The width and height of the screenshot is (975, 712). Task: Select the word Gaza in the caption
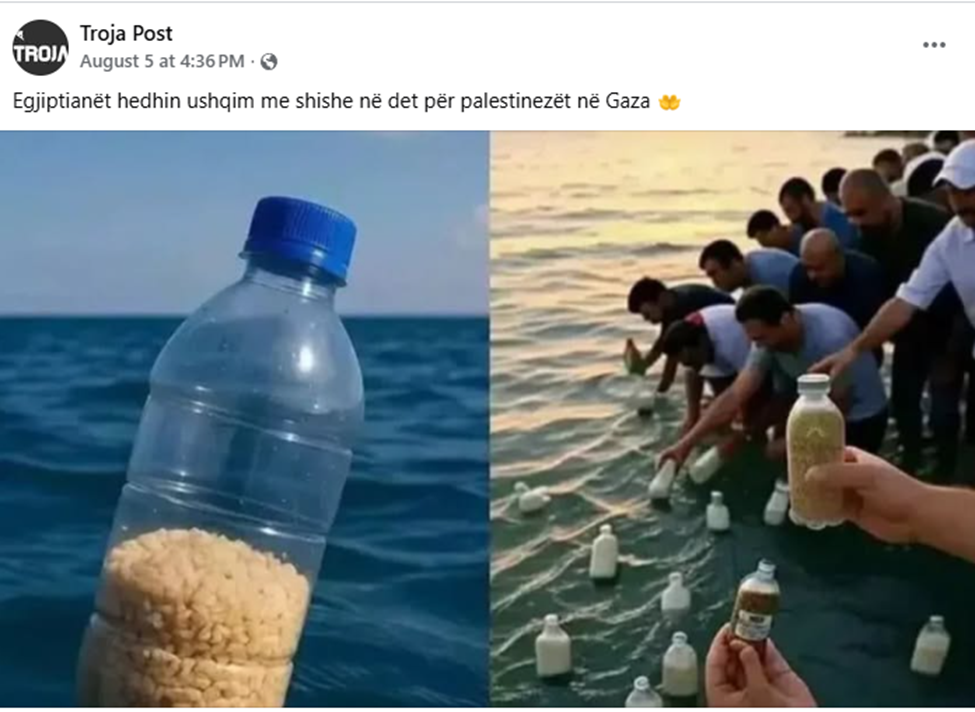click(628, 101)
